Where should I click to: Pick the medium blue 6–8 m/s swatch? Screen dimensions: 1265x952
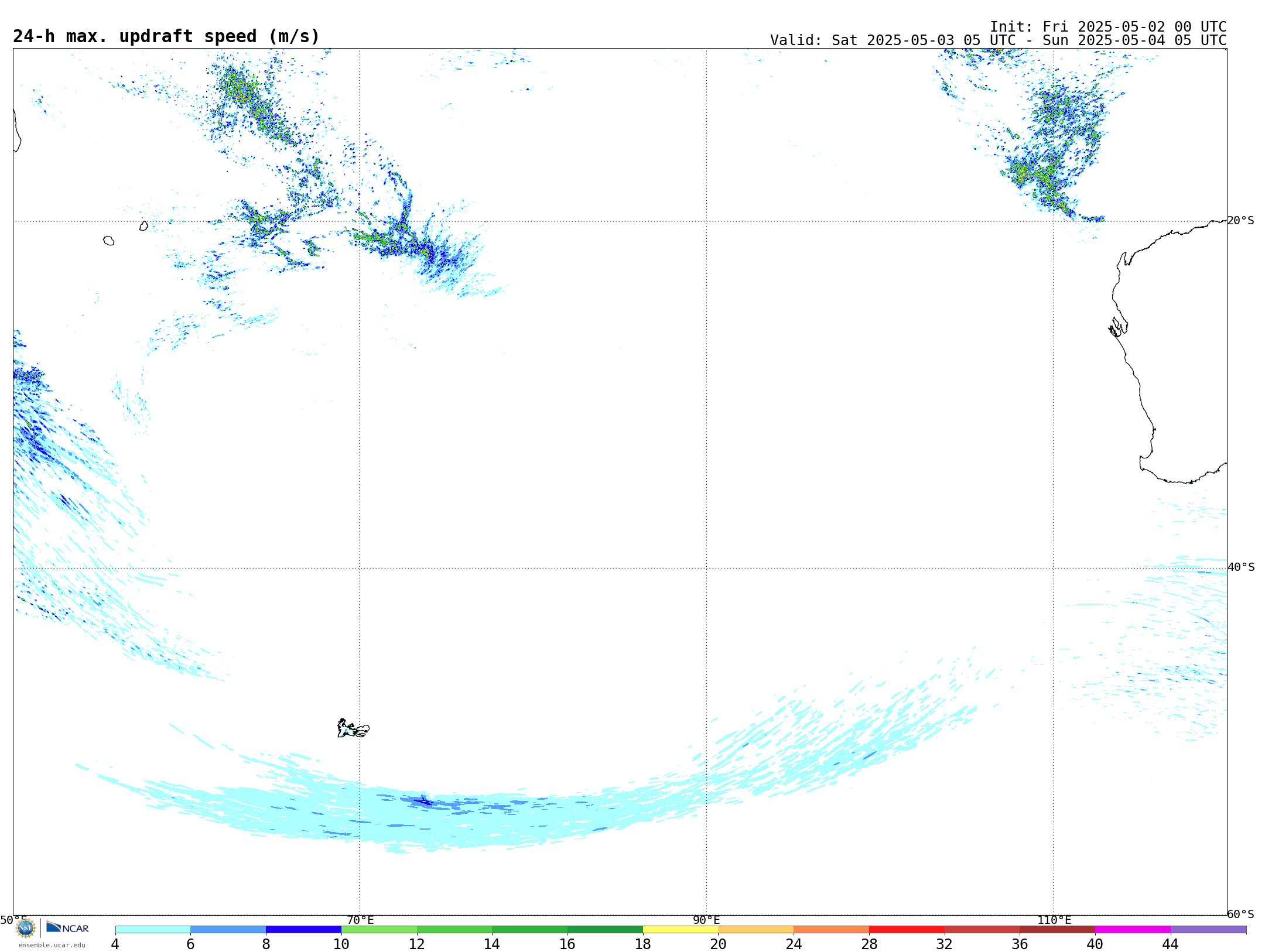[228, 930]
